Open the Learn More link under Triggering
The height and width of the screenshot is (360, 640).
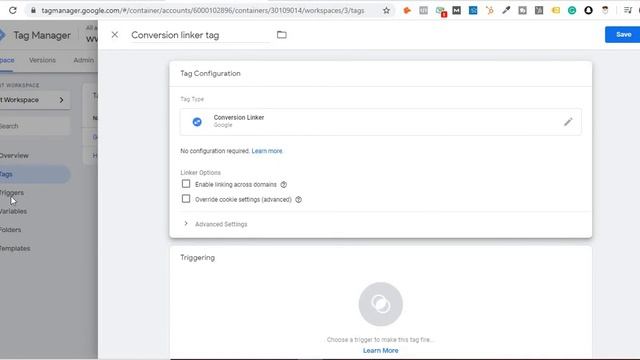point(380,351)
